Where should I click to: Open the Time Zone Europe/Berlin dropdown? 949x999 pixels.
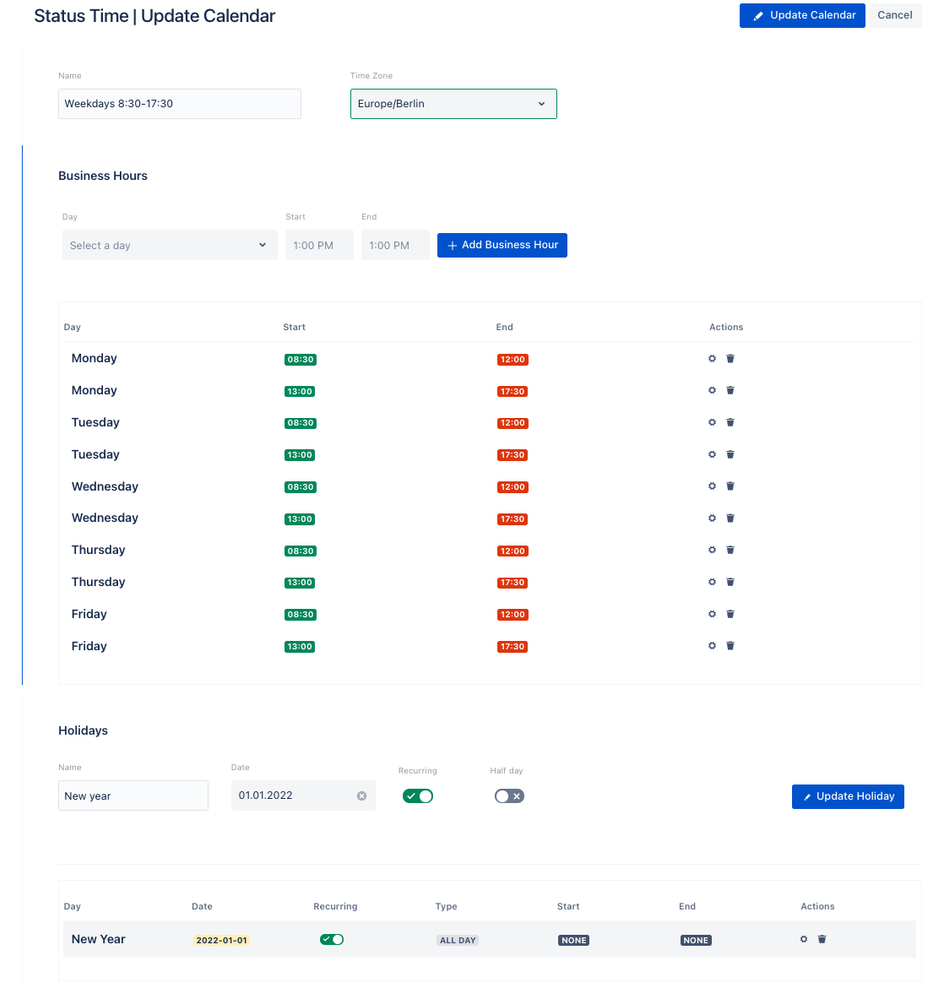coord(453,104)
